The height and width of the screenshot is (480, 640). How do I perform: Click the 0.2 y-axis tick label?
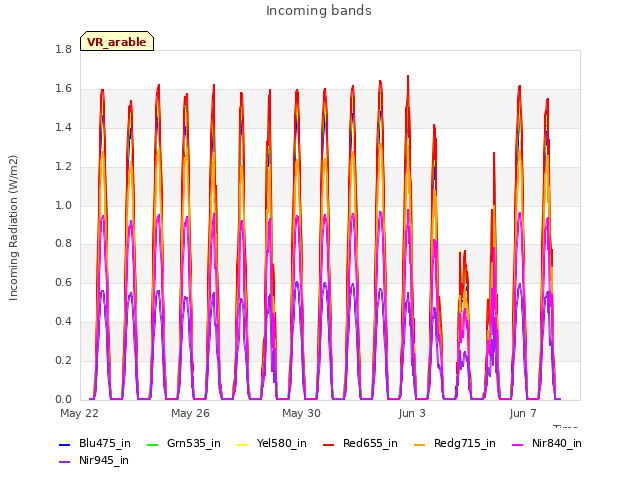tap(63, 360)
